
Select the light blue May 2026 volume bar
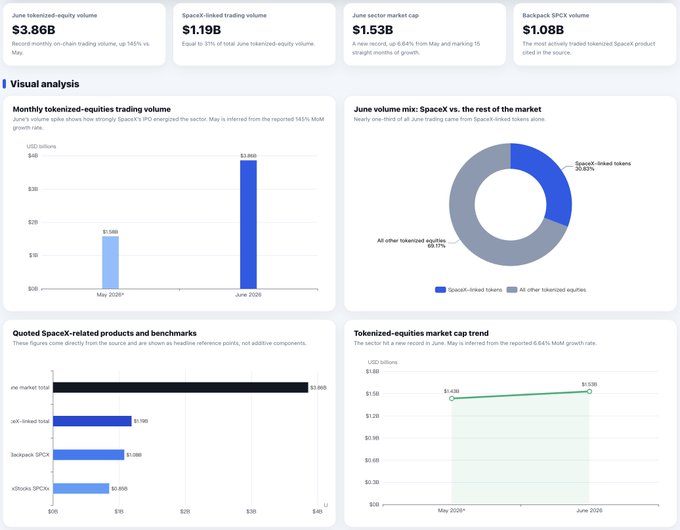110,262
